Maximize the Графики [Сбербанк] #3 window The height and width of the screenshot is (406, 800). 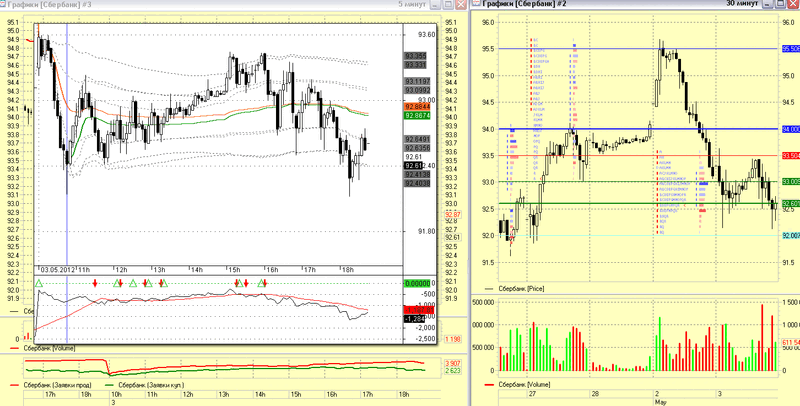(447, 4)
